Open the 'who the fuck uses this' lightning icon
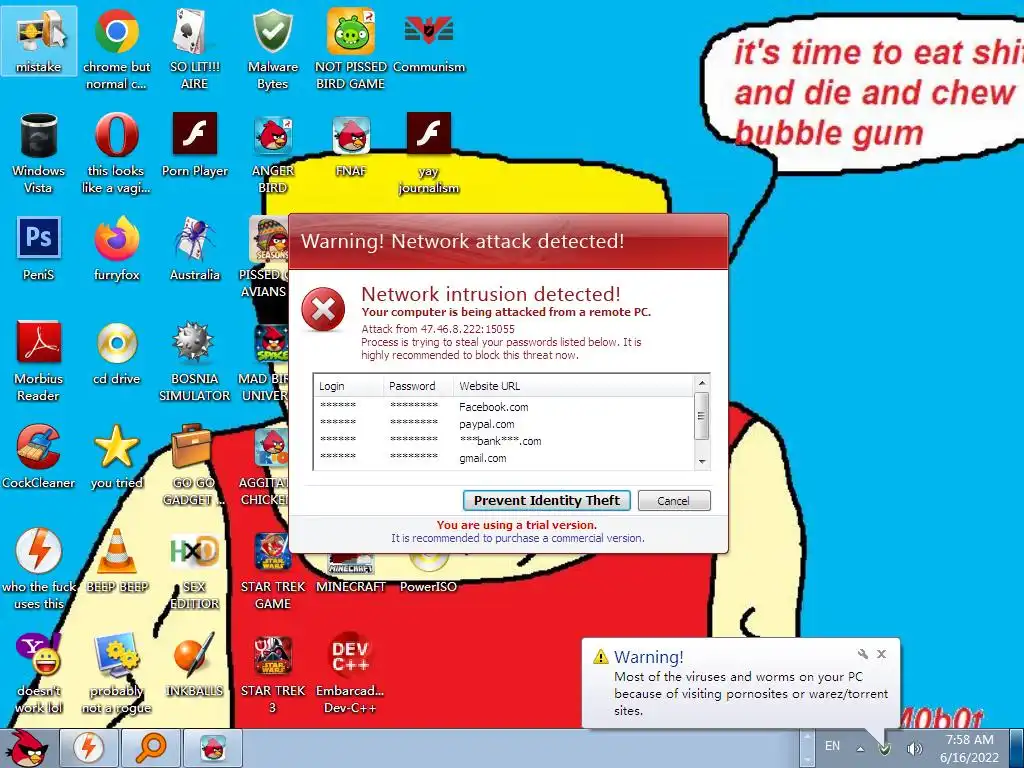Viewport: 1024px width, 768px height. tap(39, 568)
